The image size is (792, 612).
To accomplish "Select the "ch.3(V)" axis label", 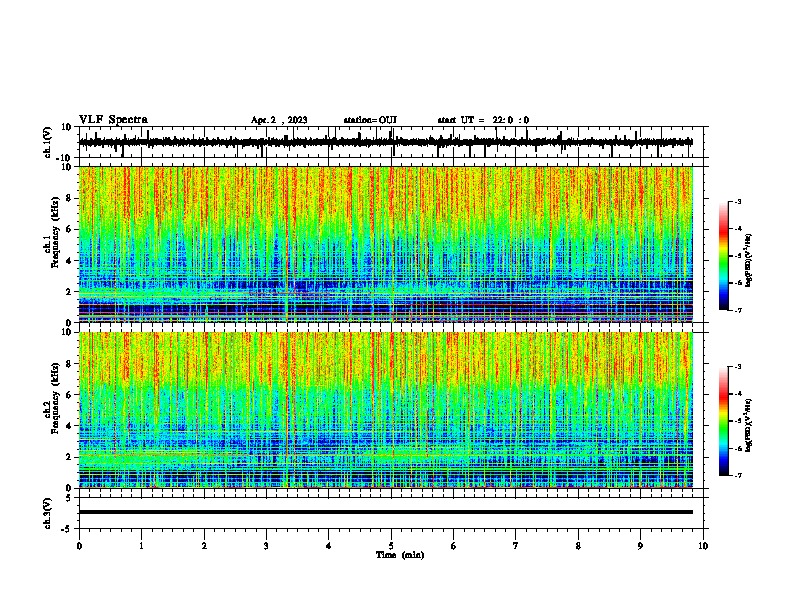I will coord(48,513).
